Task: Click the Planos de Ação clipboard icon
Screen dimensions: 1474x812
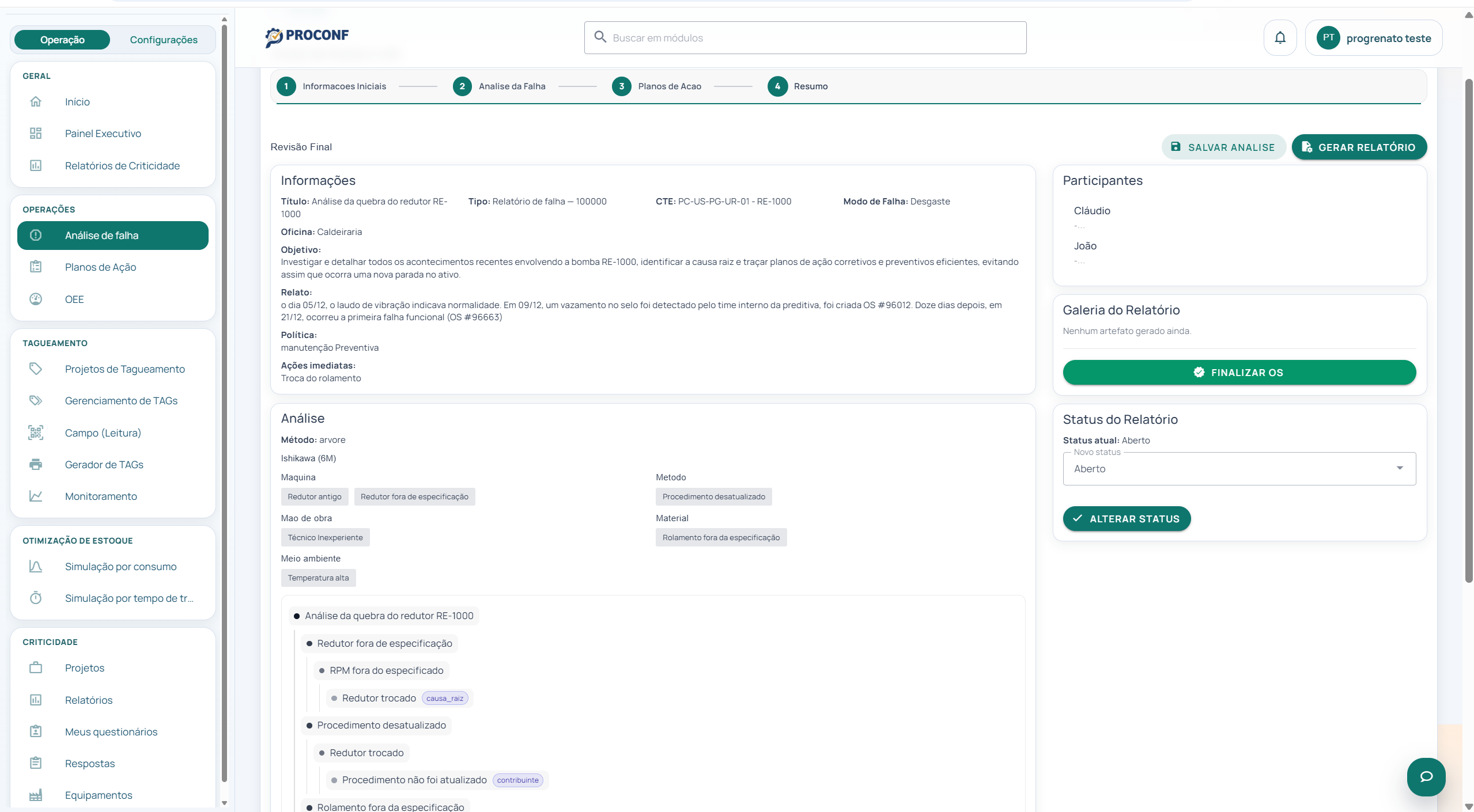Action: pyautogui.click(x=36, y=267)
